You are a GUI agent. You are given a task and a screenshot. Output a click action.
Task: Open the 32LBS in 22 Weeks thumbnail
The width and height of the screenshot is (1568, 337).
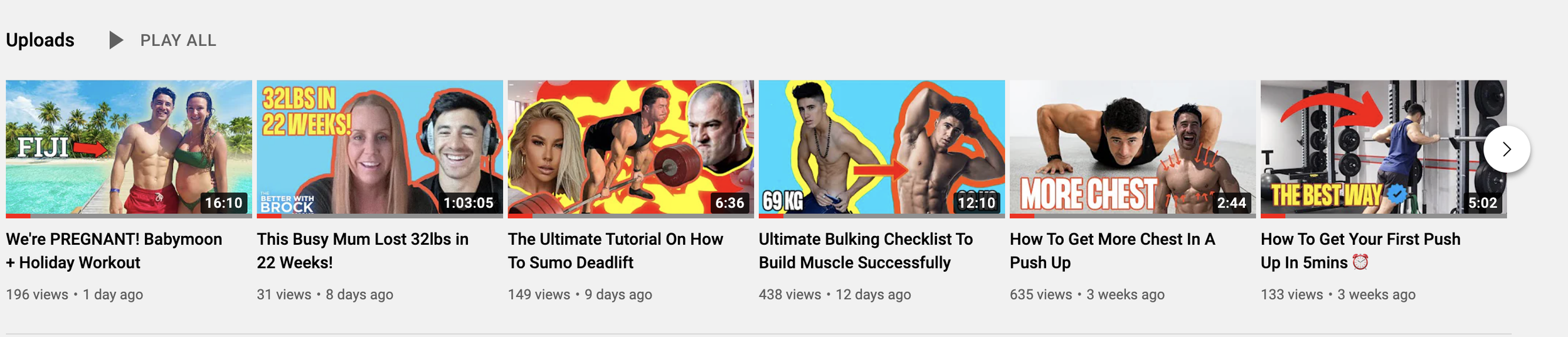(379, 148)
